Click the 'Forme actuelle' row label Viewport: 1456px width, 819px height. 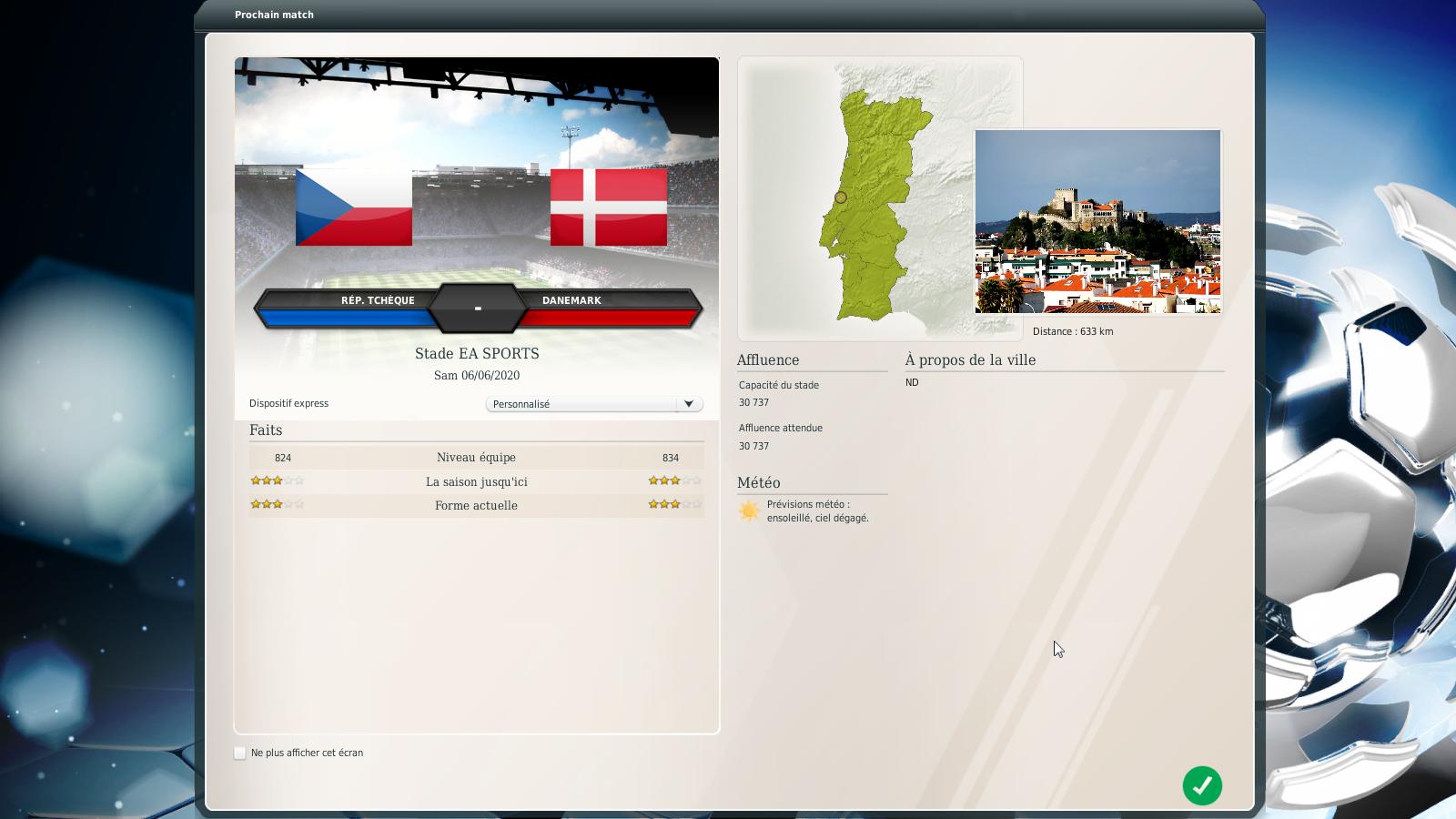click(x=476, y=505)
